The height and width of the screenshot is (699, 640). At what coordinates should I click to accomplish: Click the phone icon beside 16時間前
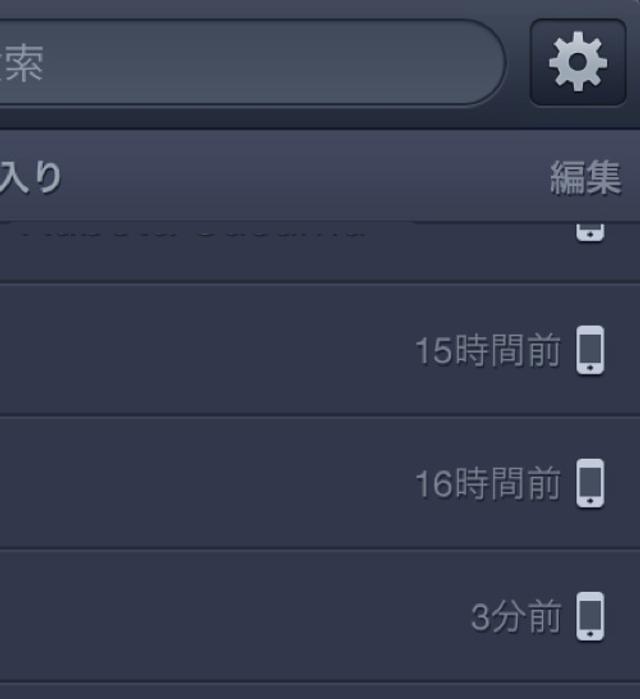pos(590,483)
